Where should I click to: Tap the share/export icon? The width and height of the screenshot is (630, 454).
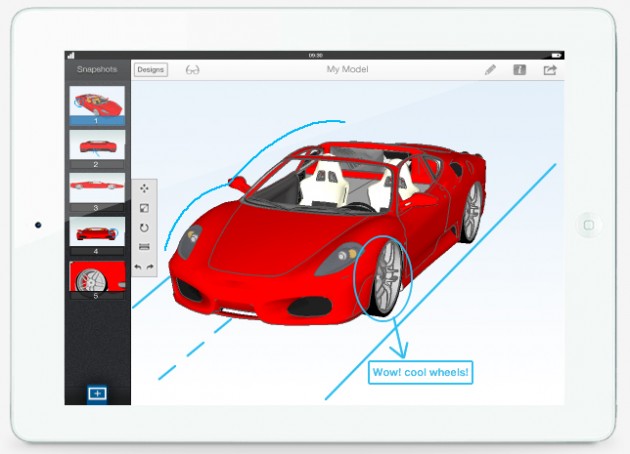[x=550, y=70]
